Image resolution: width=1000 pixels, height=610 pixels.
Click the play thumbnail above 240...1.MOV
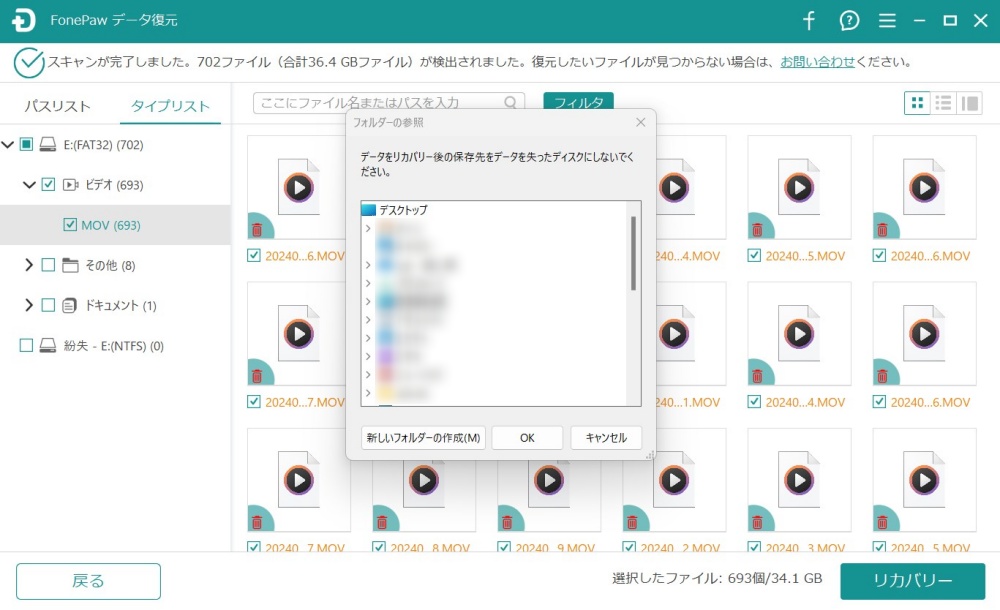(x=674, y=334)
